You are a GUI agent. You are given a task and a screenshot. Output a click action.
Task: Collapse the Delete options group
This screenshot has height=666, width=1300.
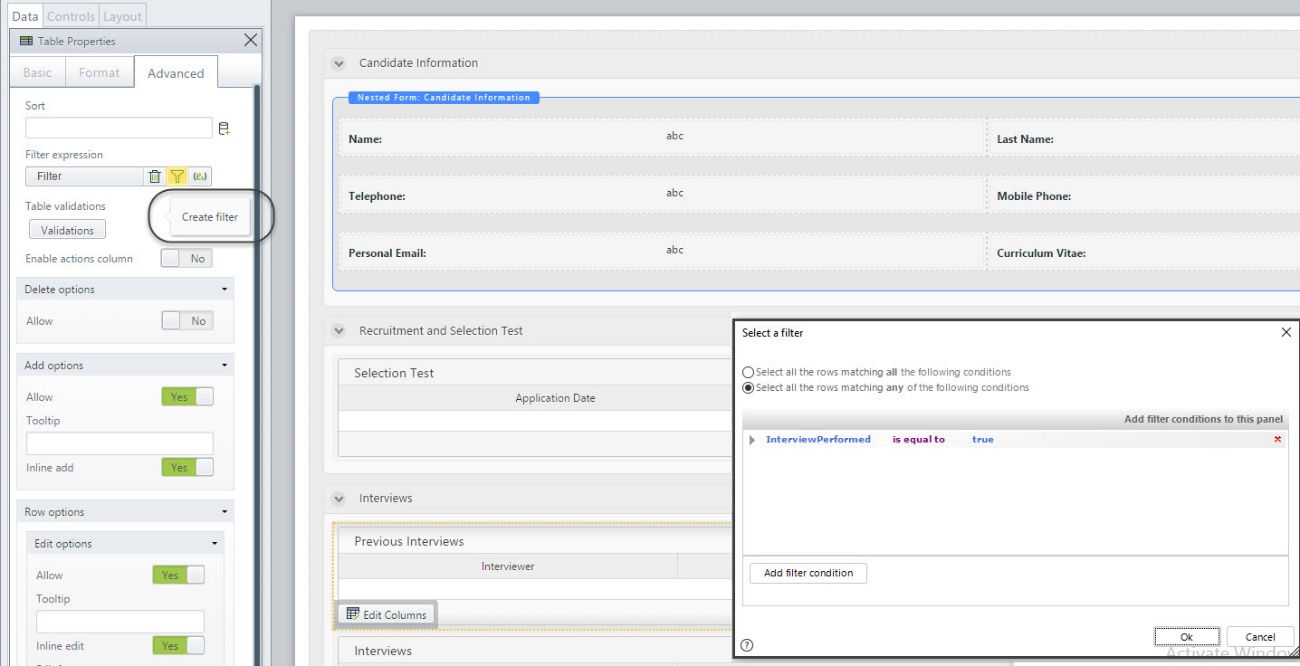click(x=224, y=290)
